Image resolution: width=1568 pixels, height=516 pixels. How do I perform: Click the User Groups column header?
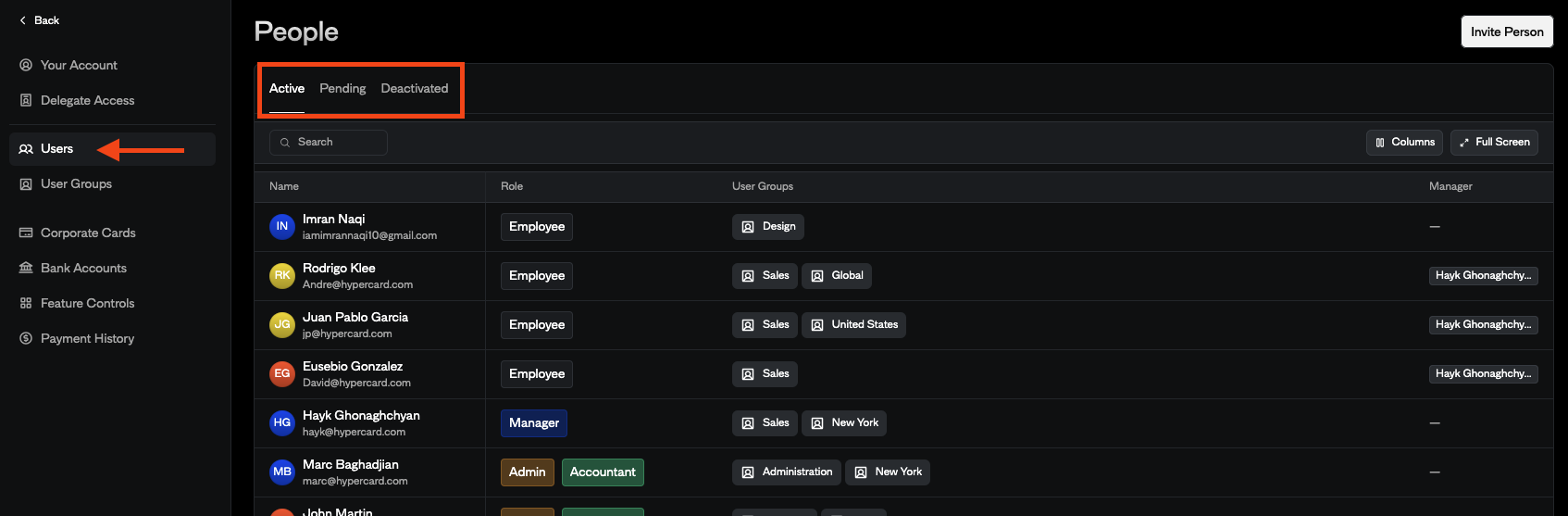tap(763, 186)
